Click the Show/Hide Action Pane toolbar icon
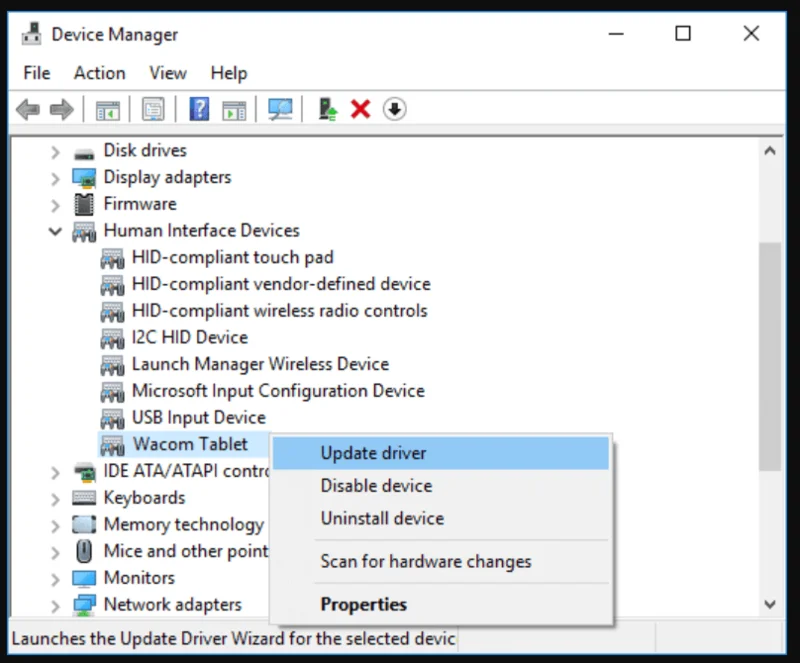Screen dimensions: 800x663 click(x=234, y=110)
